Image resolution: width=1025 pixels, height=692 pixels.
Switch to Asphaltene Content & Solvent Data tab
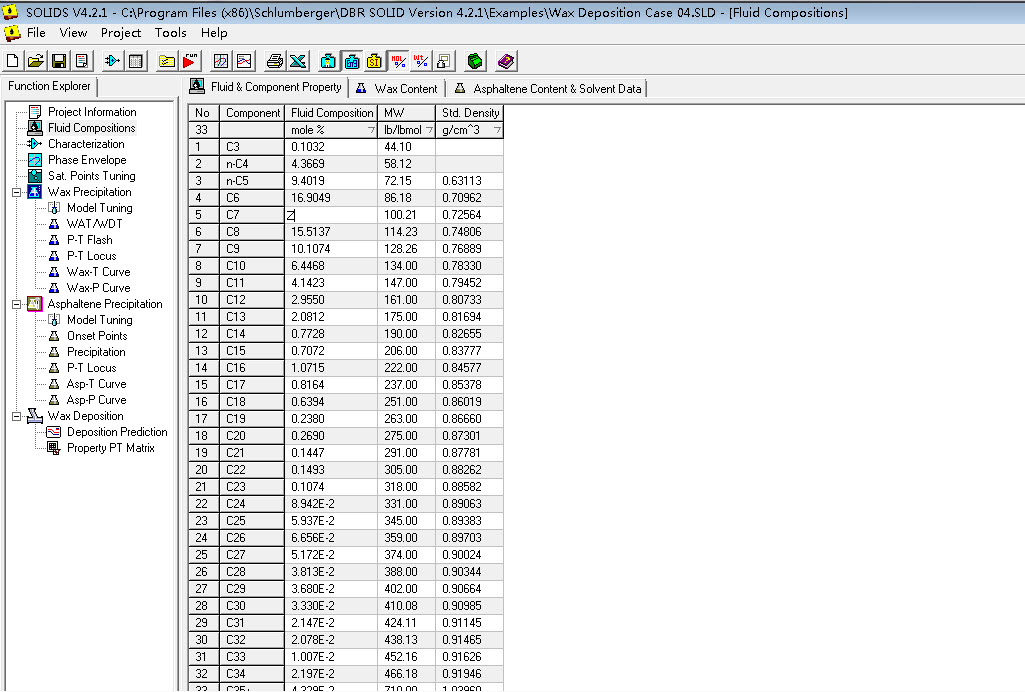[x=548, y=88]
